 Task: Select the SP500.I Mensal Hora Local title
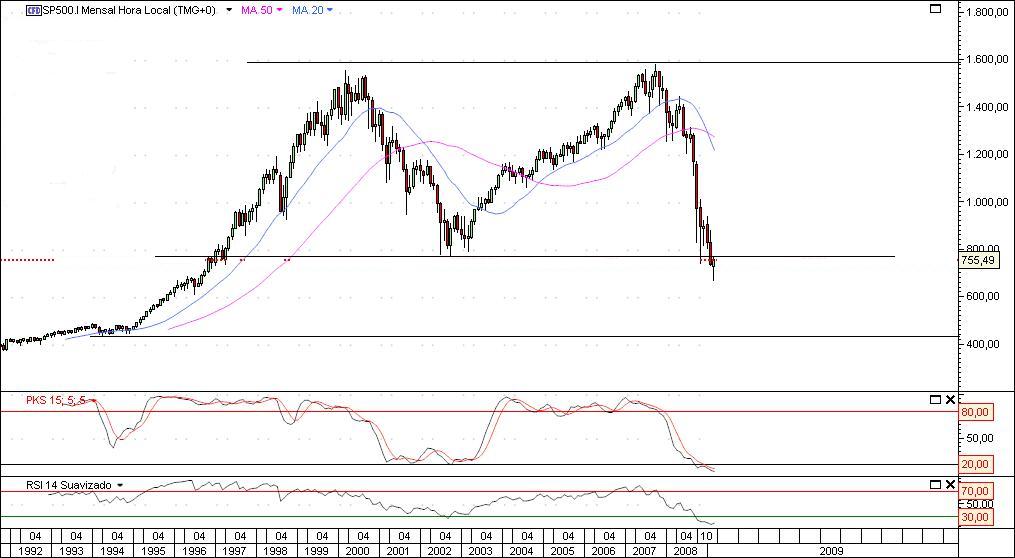pos(131,10)
